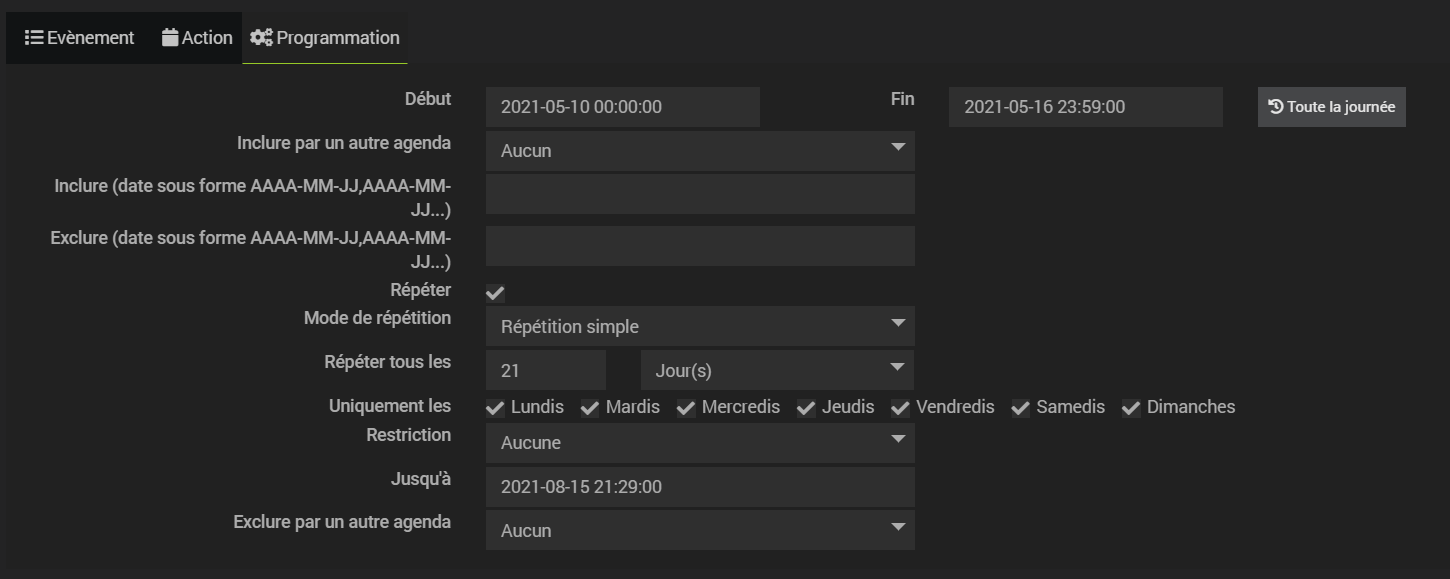Screen dimensions: 1450x579
Task: Toggle the Vendredis checkbox
Action: coord(900,408)
